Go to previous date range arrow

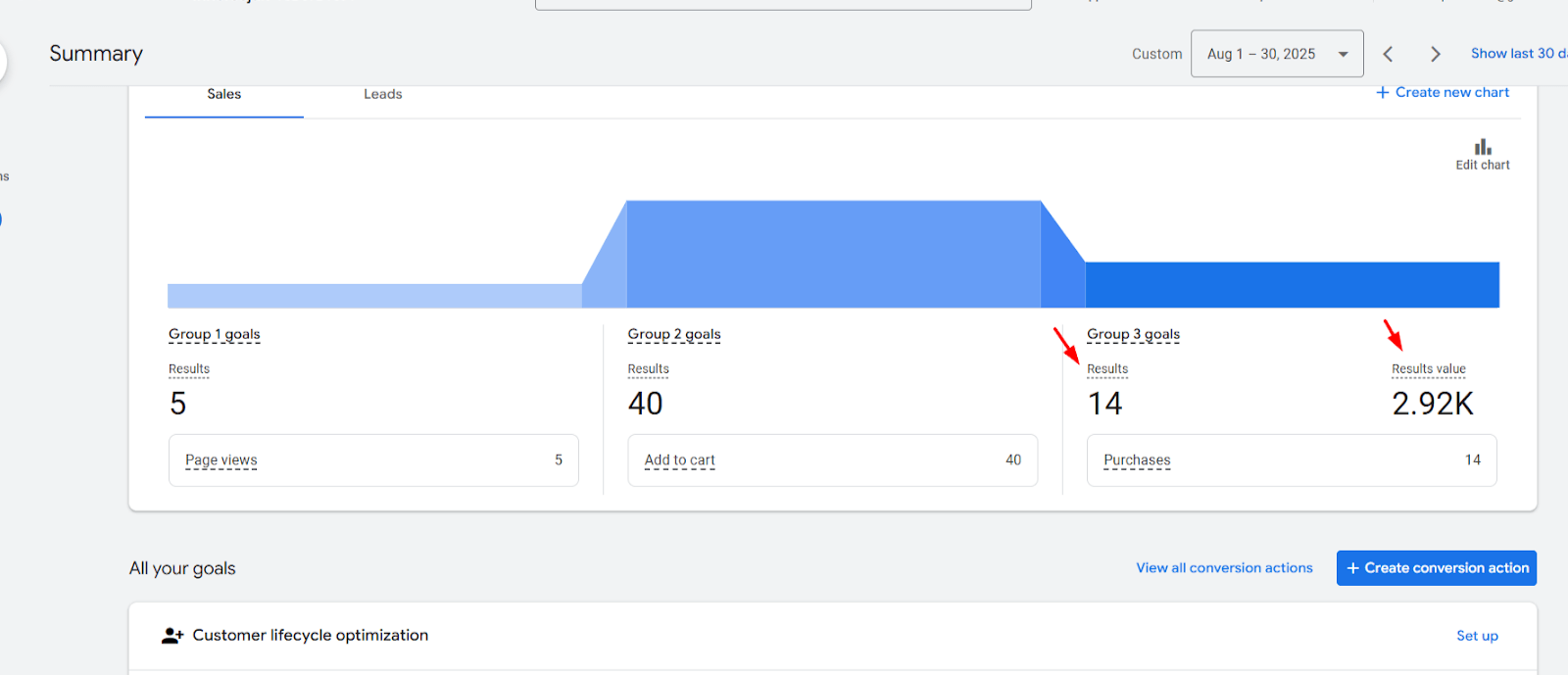(1388, 54)
